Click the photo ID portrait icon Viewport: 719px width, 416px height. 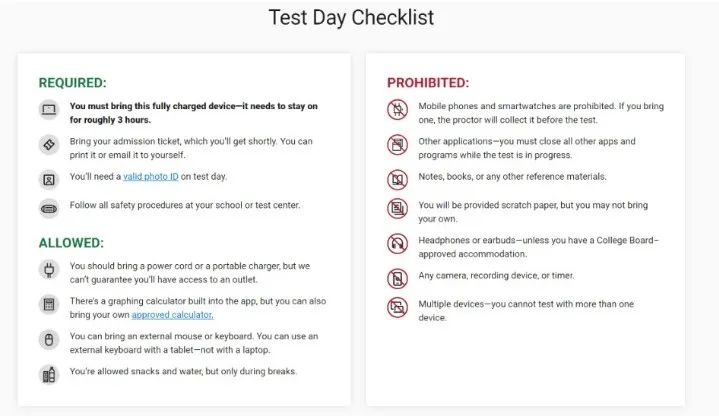click(49, 180)
